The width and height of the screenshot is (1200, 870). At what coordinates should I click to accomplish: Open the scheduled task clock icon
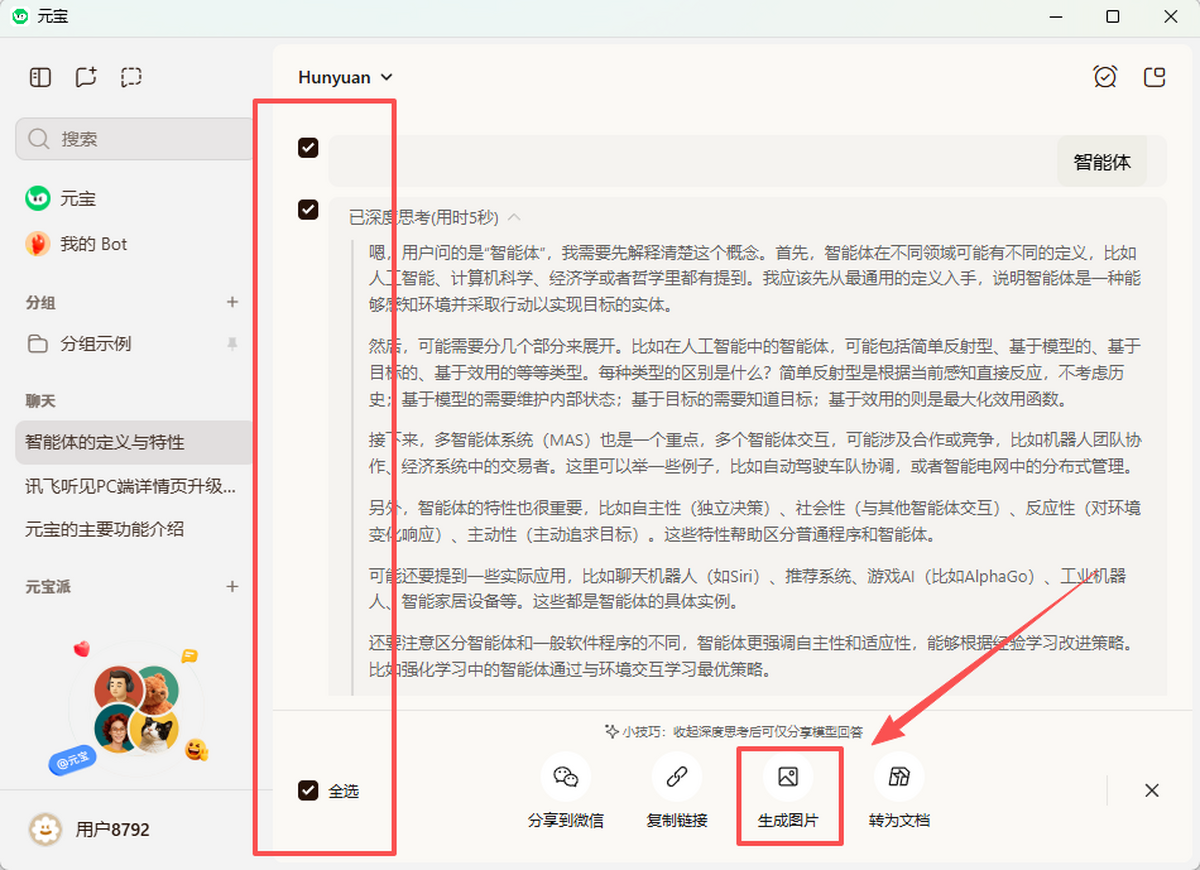pyautogui.click(x=1105, y=77)
